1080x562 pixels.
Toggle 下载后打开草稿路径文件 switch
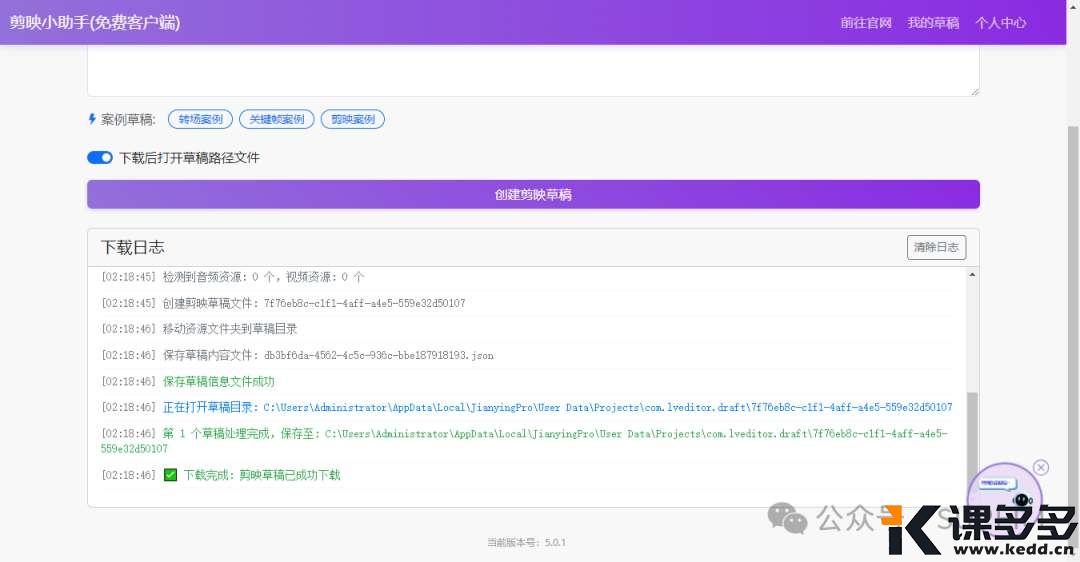pos(100,157)
